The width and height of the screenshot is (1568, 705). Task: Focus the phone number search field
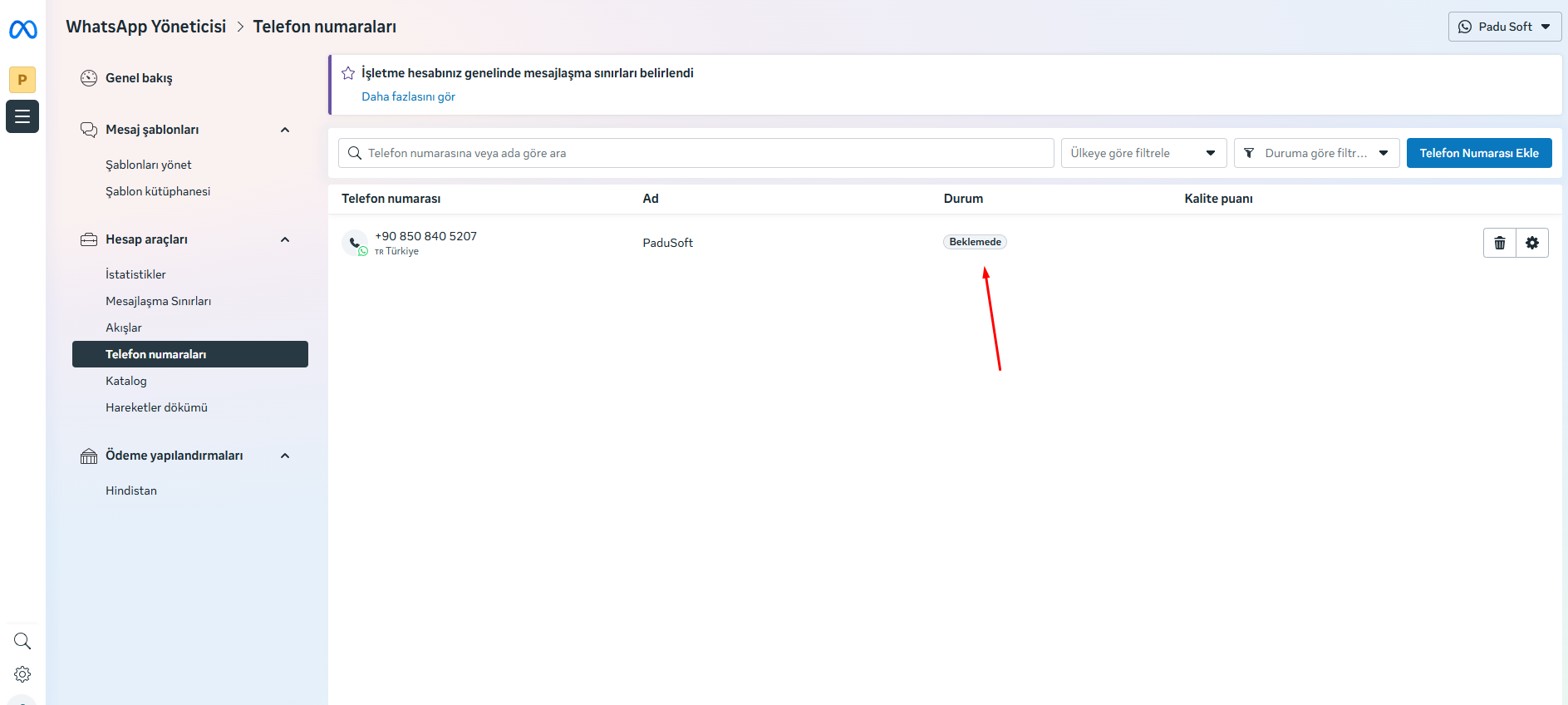(696, 153)
